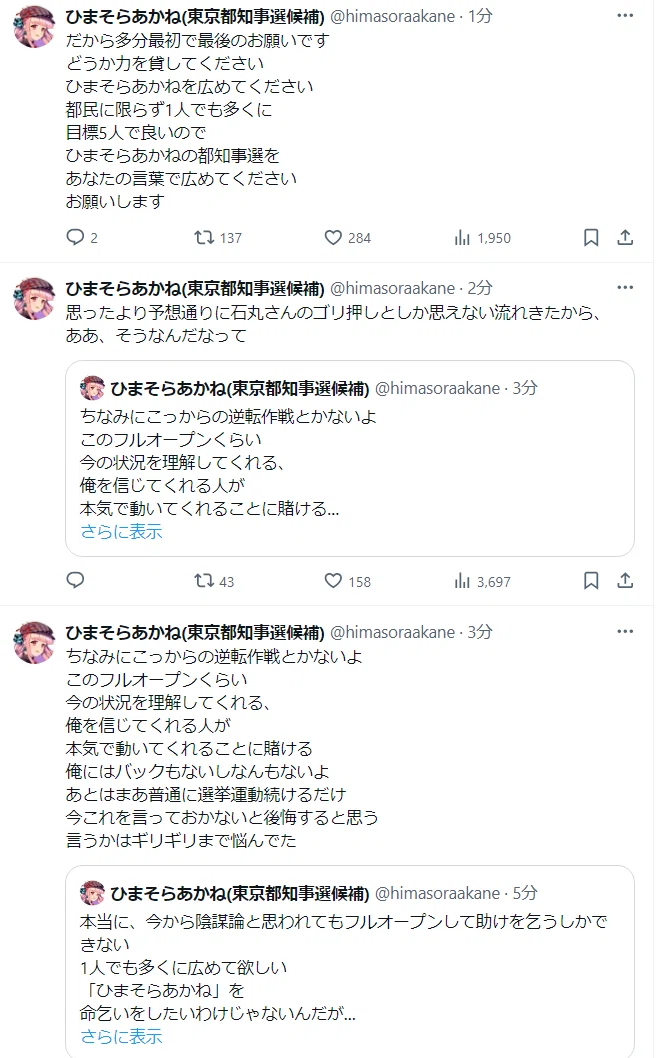Expand quoted 5分 tweet via さらに表示

121,1036
